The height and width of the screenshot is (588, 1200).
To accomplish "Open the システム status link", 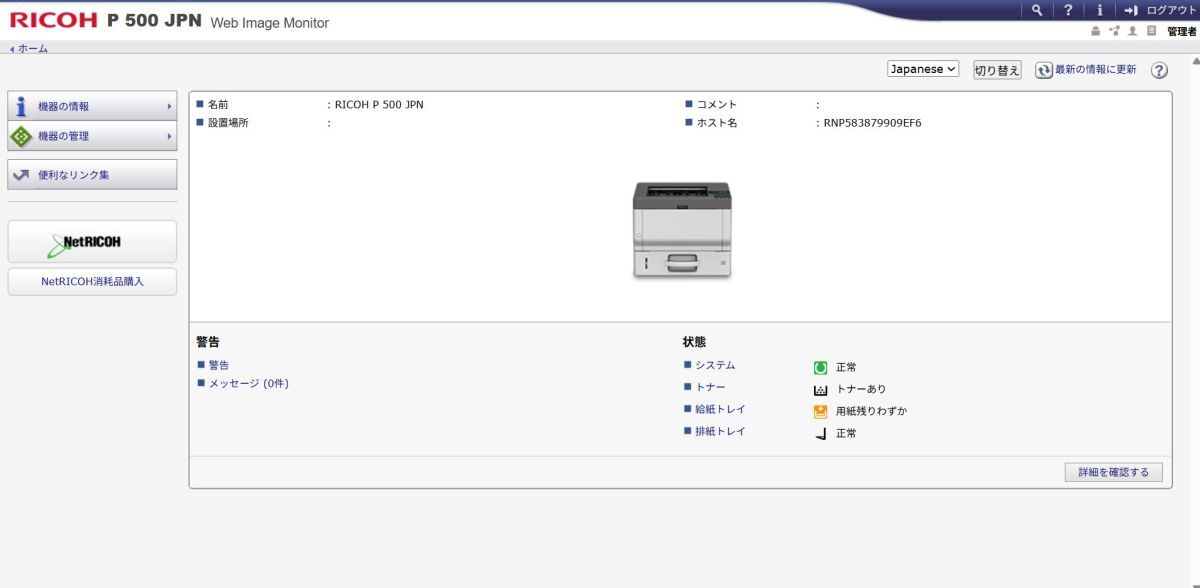I will point(715,365).
